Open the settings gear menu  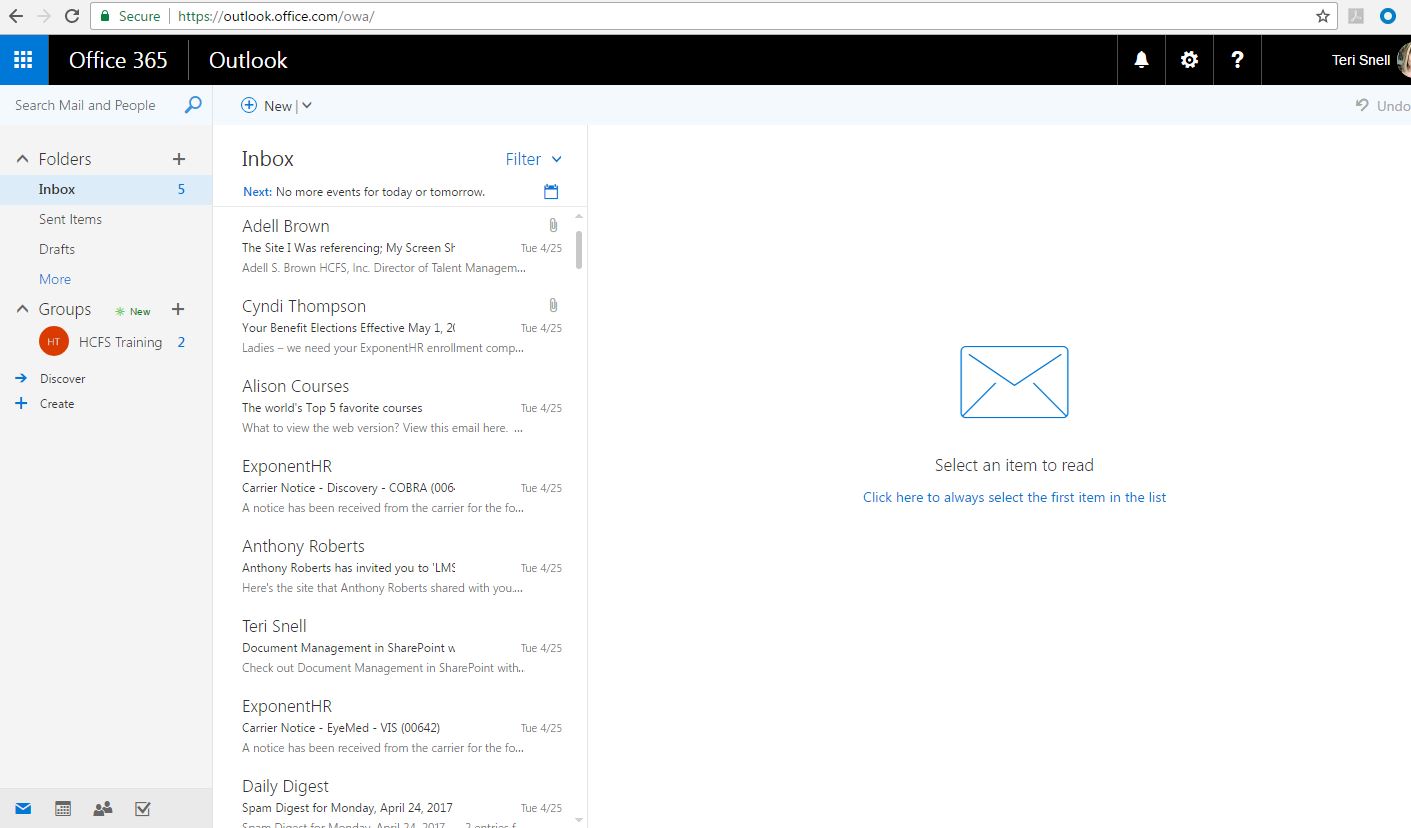point(1189,60)
